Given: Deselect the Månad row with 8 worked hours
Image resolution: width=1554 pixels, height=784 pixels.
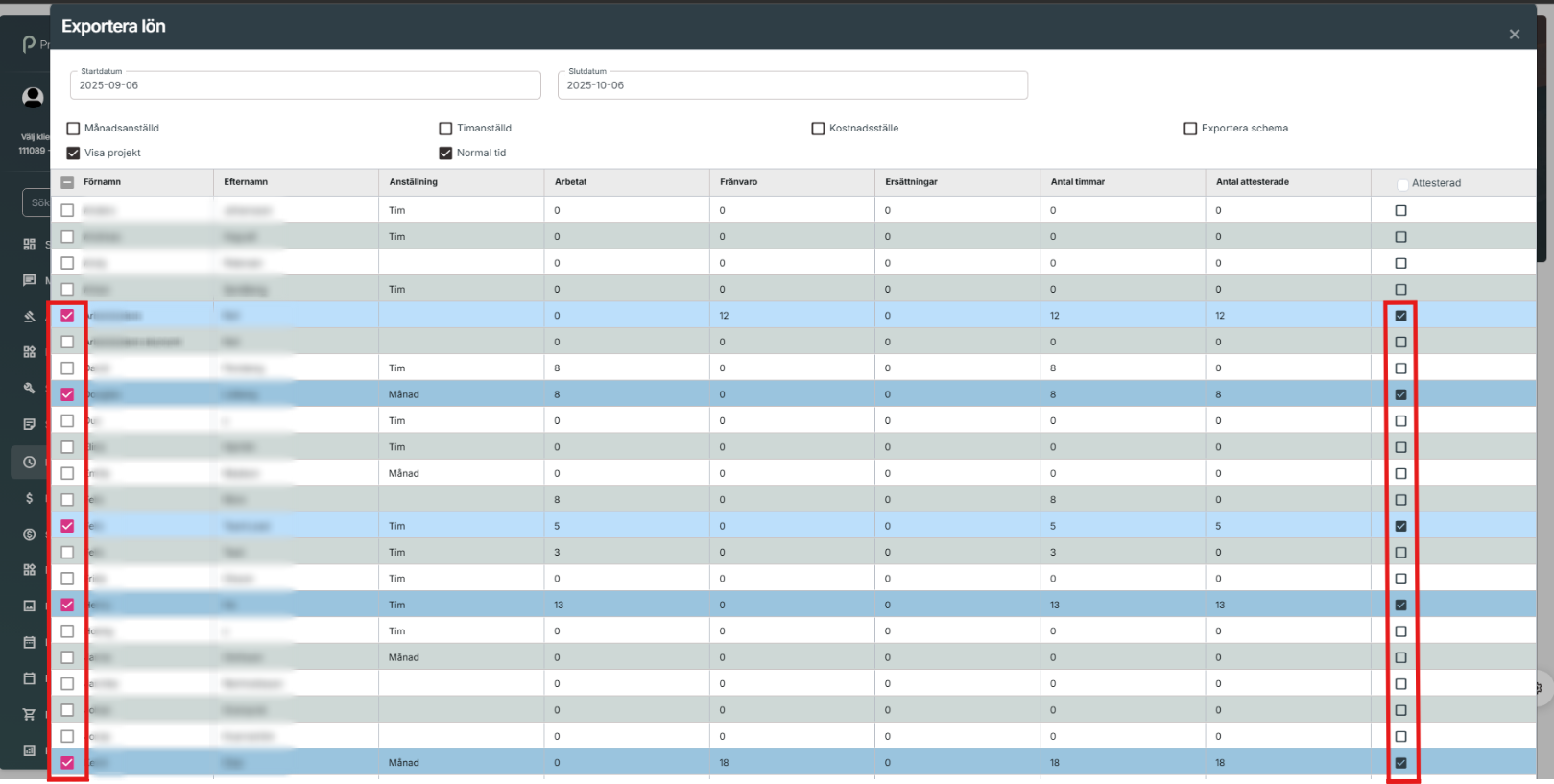Looking at the screenshot, I should [67, 394].
